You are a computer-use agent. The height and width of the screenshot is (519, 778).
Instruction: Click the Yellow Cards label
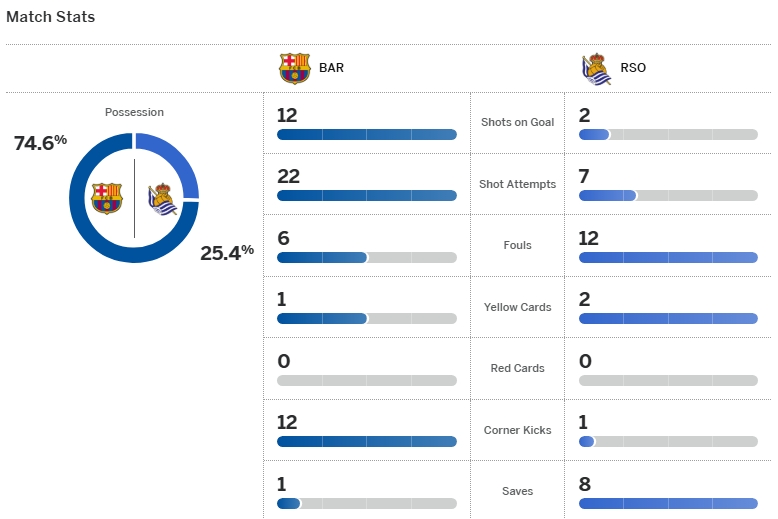point(517,307)
